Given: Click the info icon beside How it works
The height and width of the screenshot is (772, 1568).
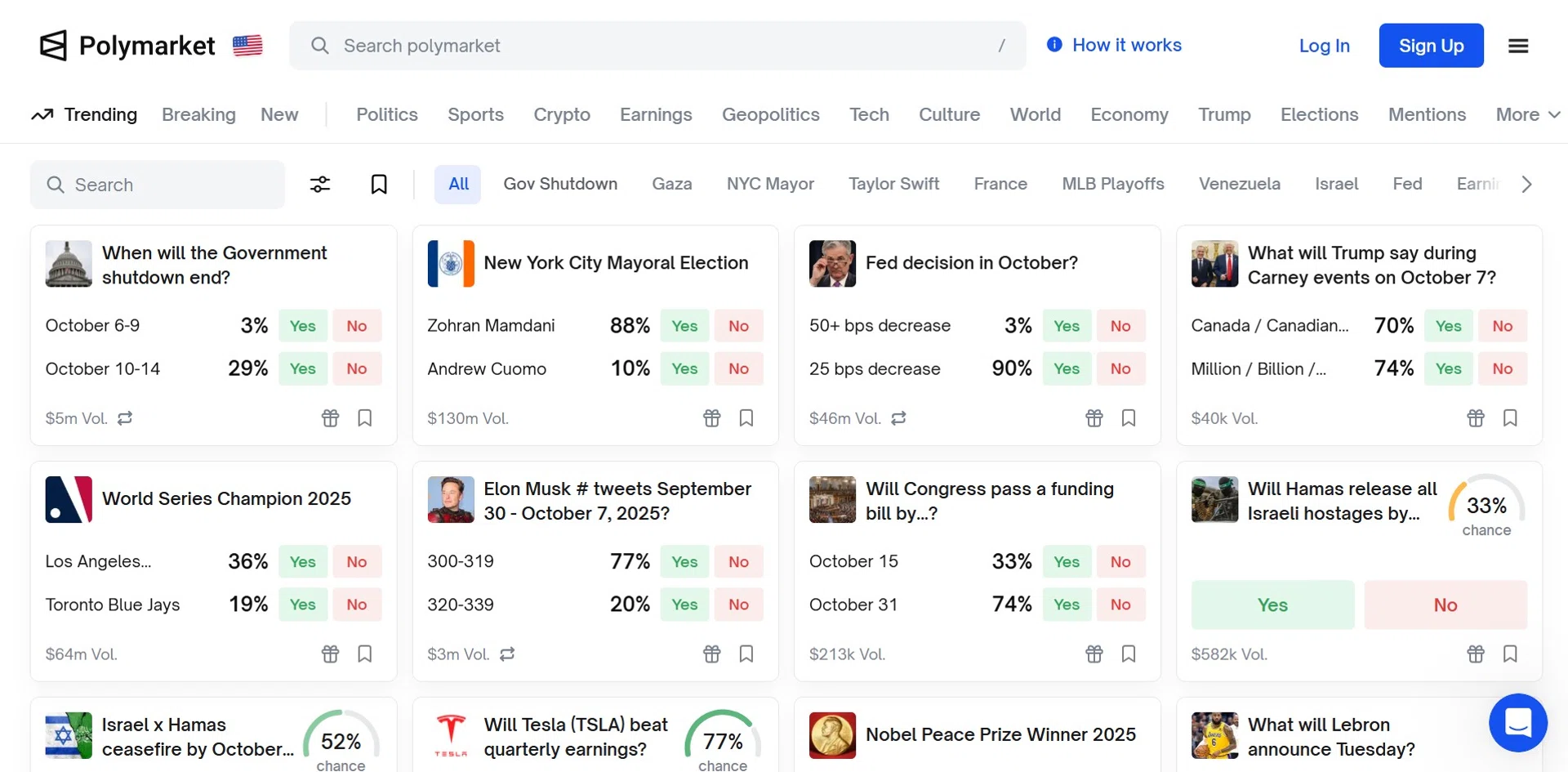Looking at the screenshot, I should click(x=1054, y=45).
